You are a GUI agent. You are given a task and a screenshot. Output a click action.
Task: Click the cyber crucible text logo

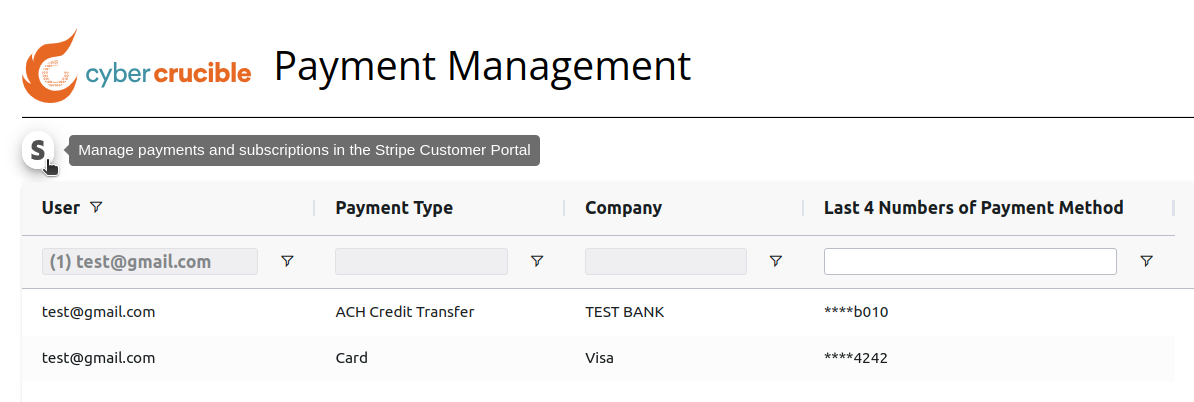coord(168,74)
